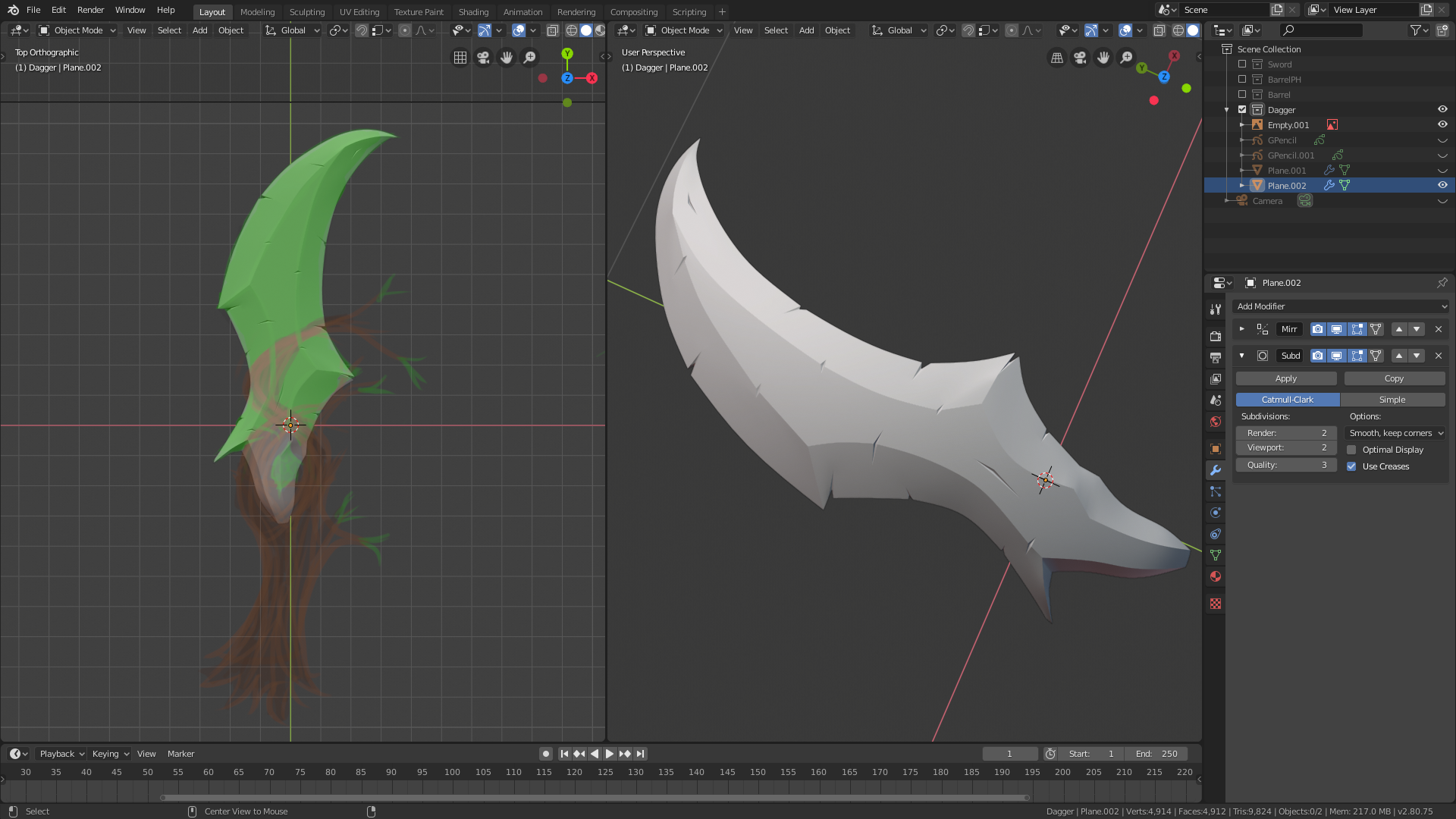Open the Modifiers properties tab wrench icon
1456x819 pixels.
pos(1216,470)
